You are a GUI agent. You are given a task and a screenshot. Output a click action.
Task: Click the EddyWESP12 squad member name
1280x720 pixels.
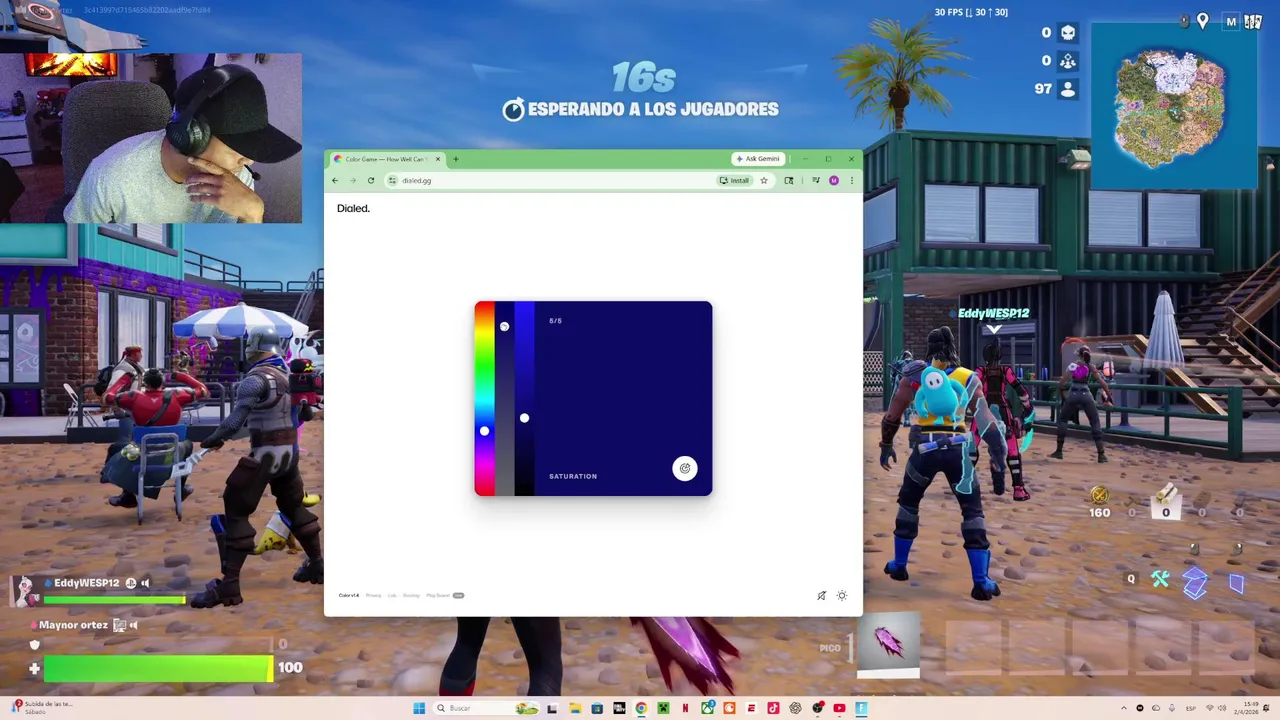click(x=86, y=583)
